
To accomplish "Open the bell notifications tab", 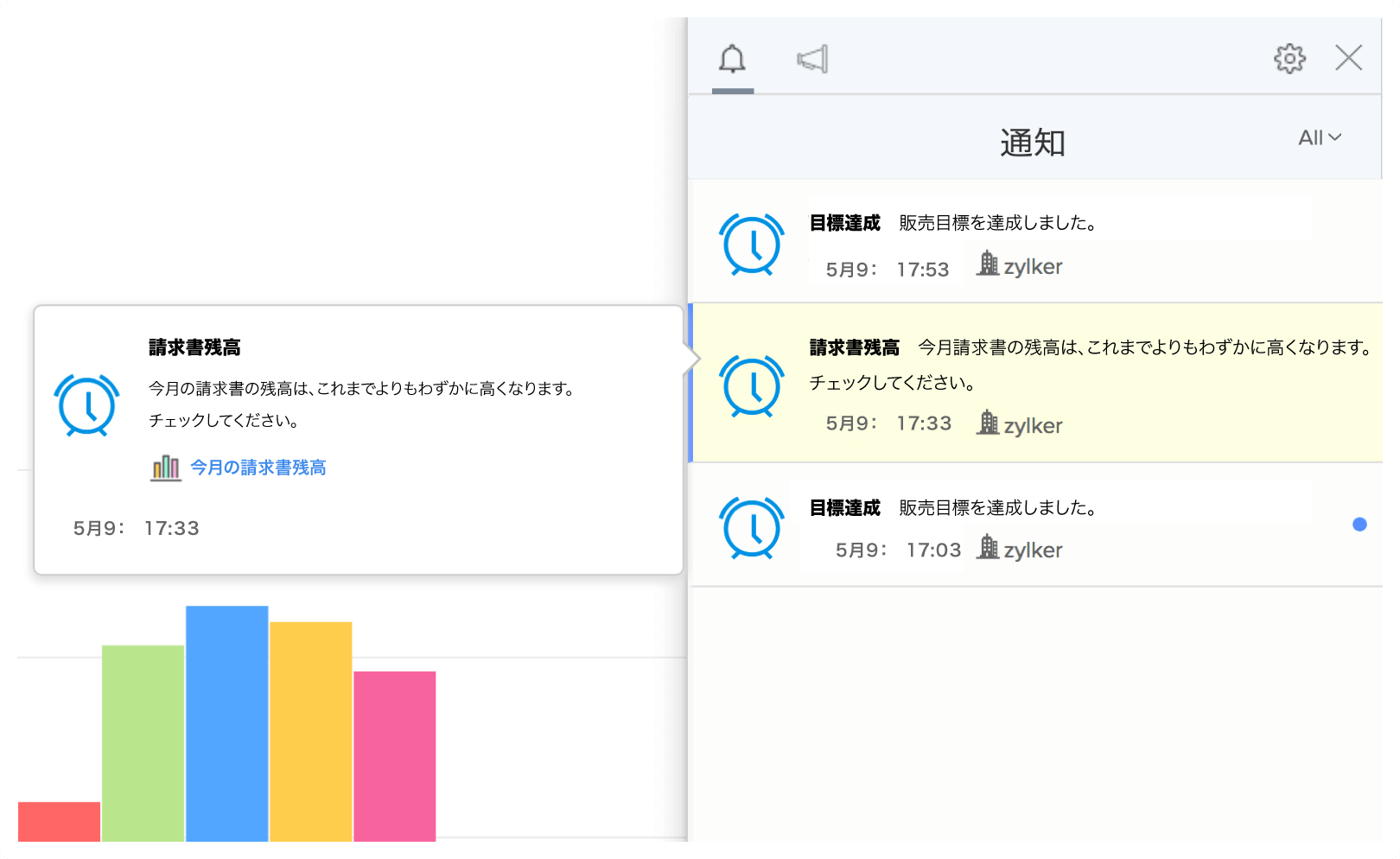I will 732,60.
